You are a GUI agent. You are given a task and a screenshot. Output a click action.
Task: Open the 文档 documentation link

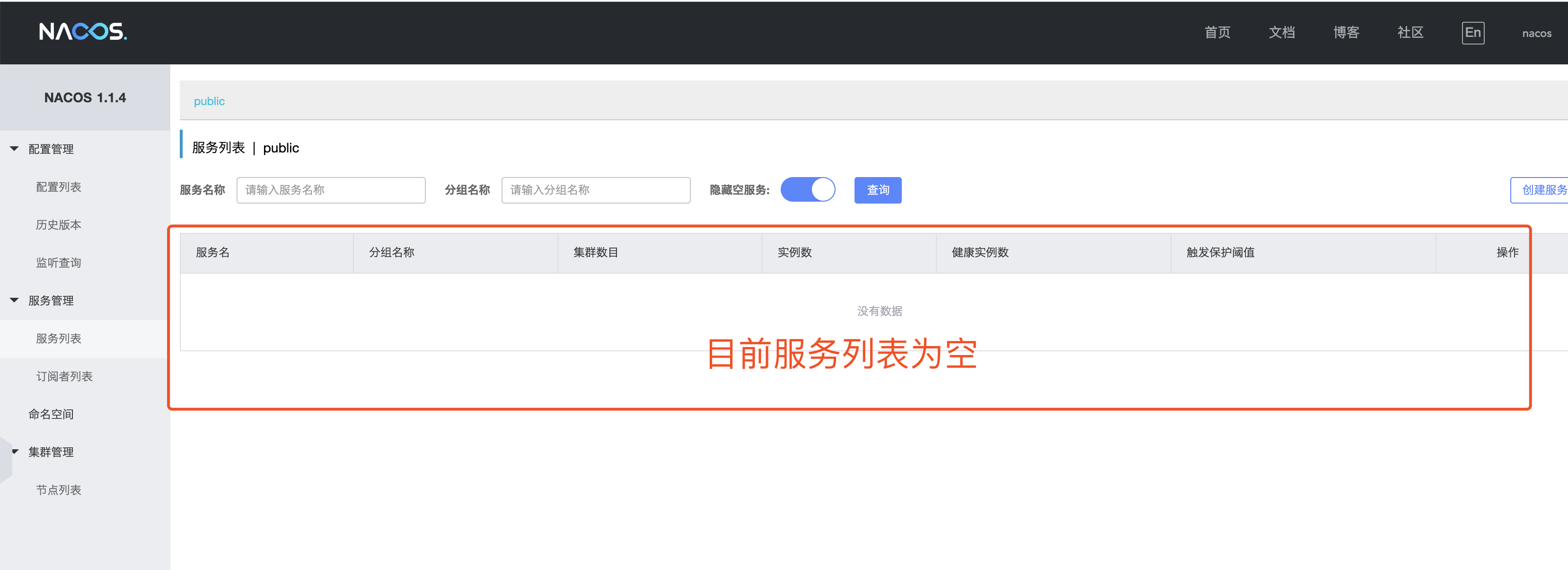pyautogui.click(x=1281, y=32)
